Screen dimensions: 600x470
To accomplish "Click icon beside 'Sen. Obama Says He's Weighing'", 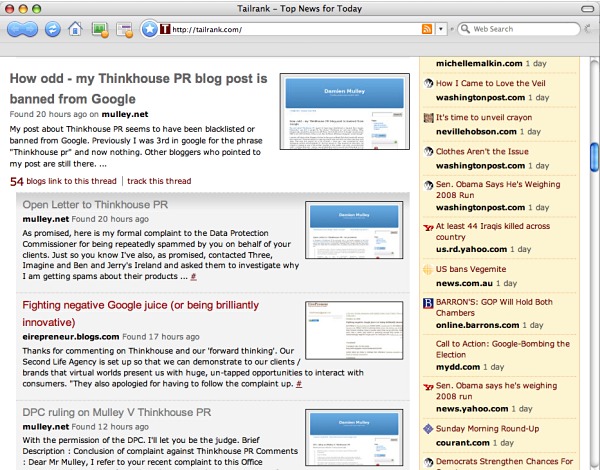I will coord(428,185).
